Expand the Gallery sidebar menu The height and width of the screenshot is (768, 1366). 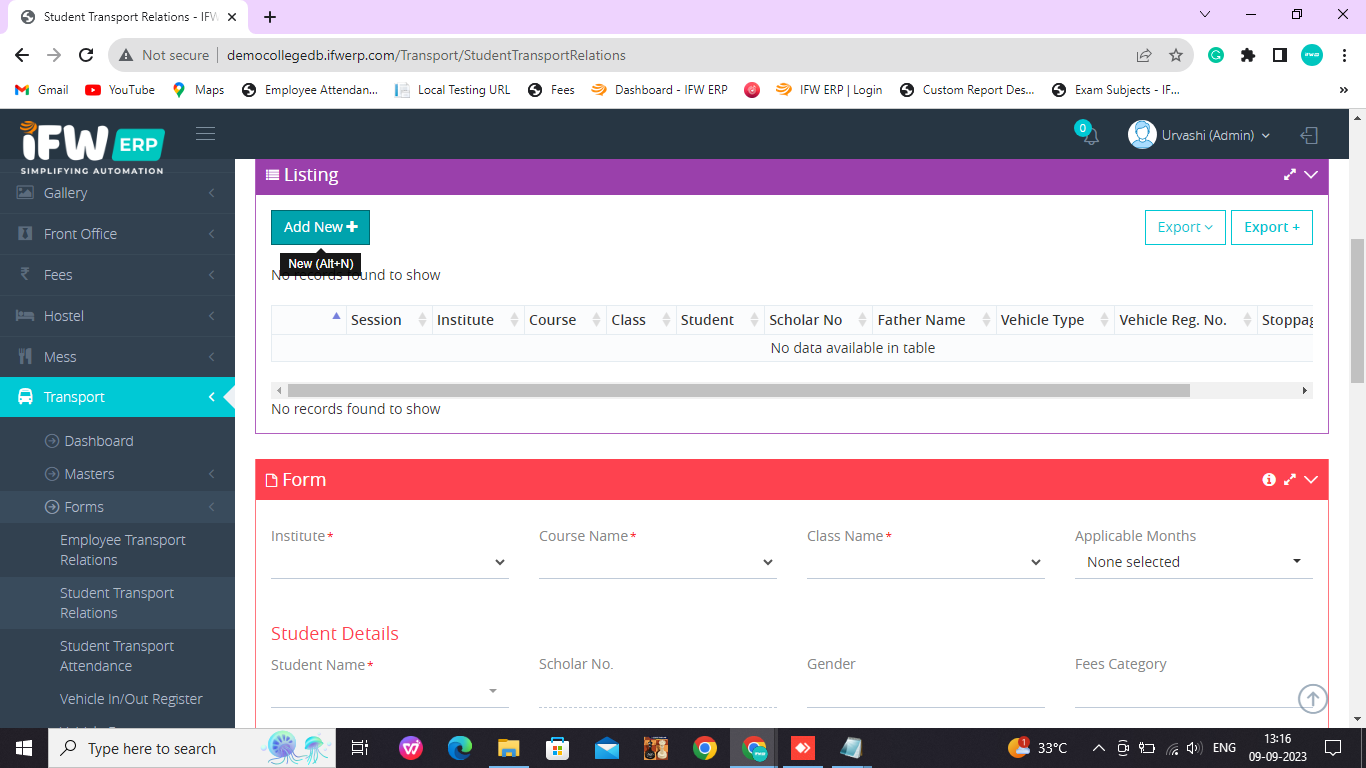point(117,193)
